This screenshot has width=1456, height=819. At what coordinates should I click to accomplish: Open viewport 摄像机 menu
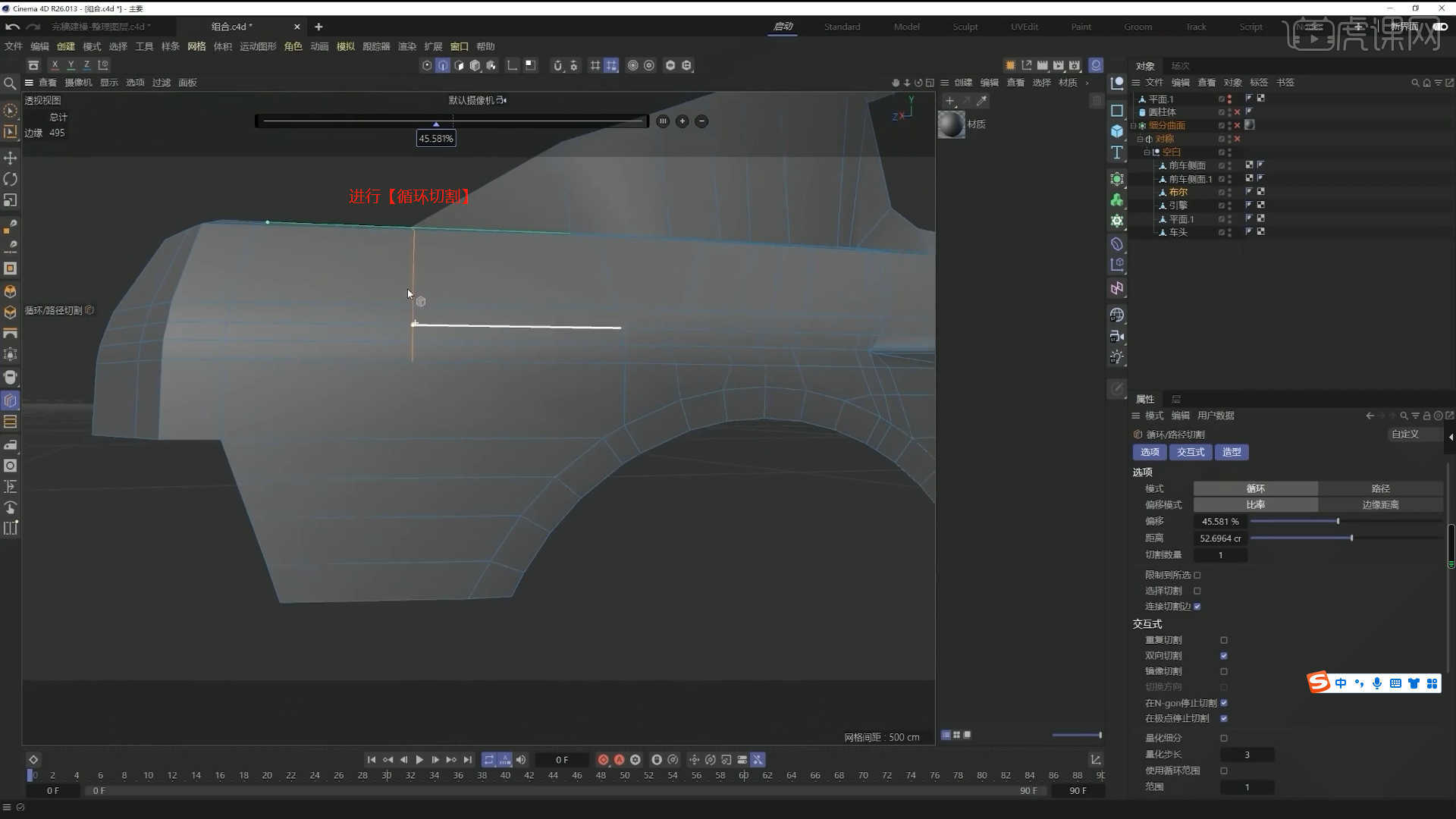point(78,83)
